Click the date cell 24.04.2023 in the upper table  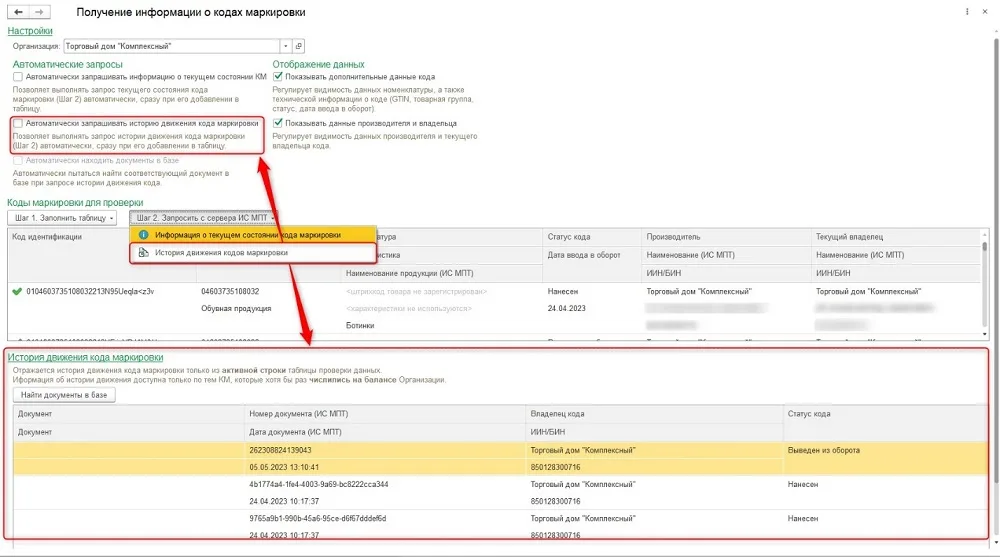566,308
